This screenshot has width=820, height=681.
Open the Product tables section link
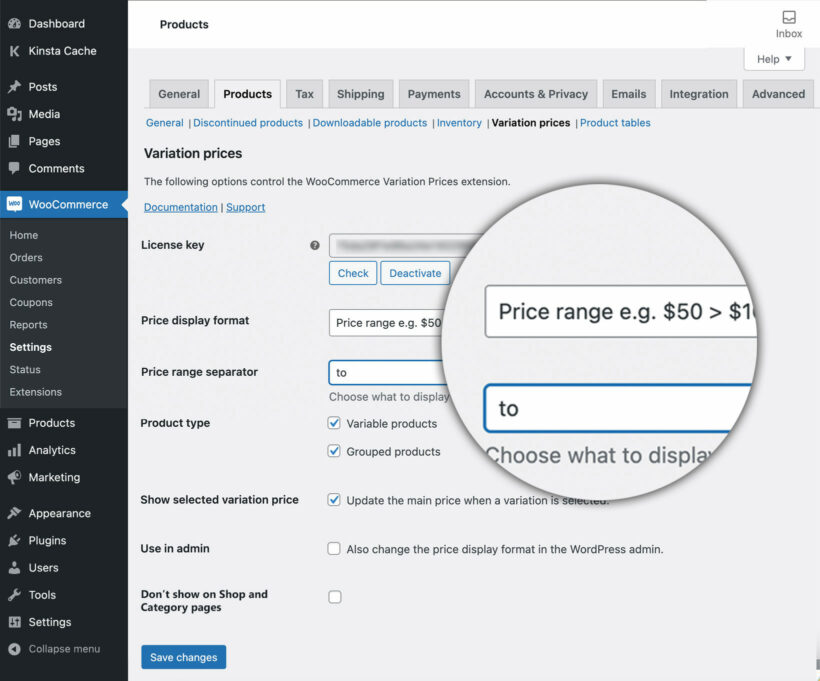click(615, 123)
